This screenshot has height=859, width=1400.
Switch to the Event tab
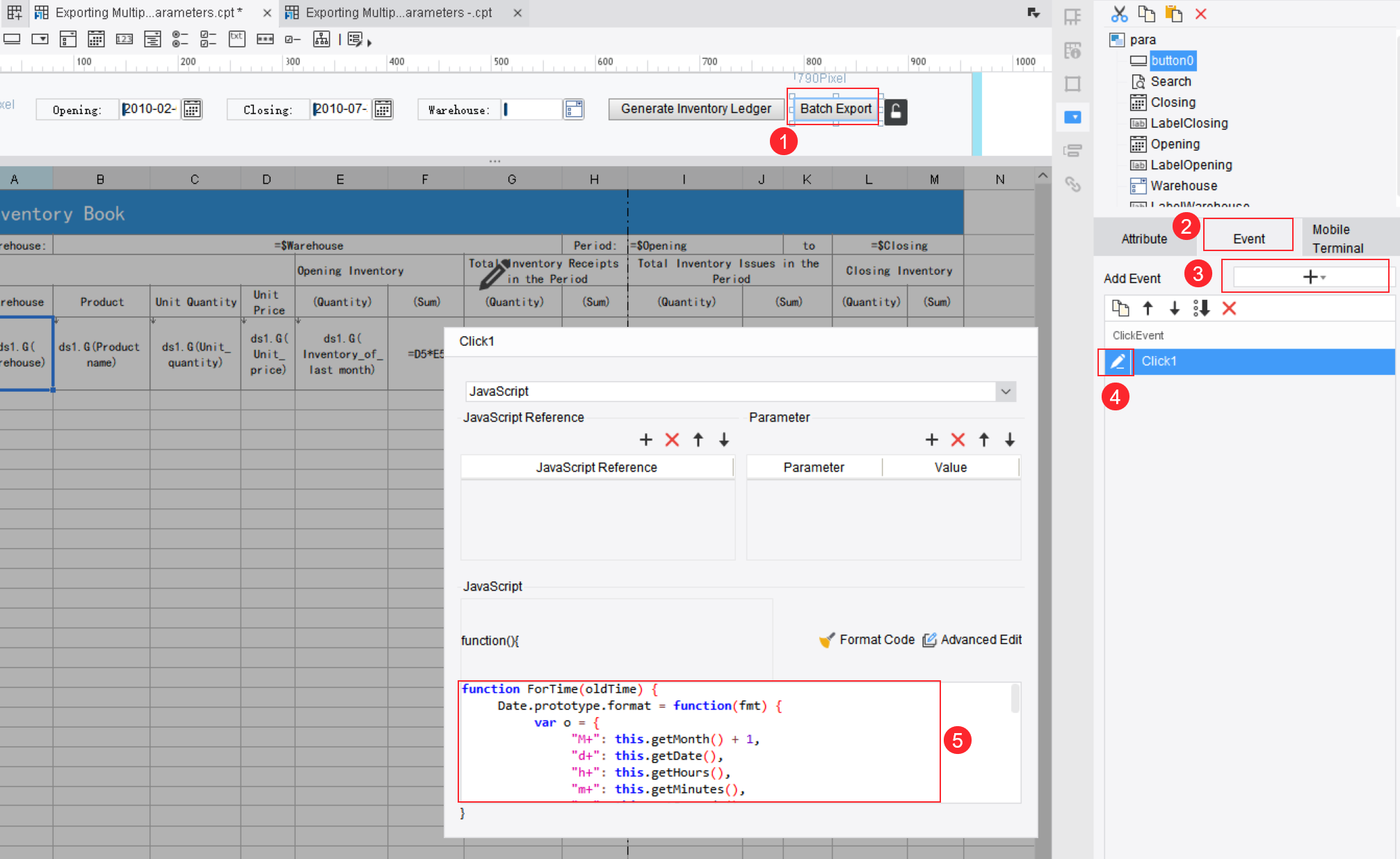(x=1248, y=239)
